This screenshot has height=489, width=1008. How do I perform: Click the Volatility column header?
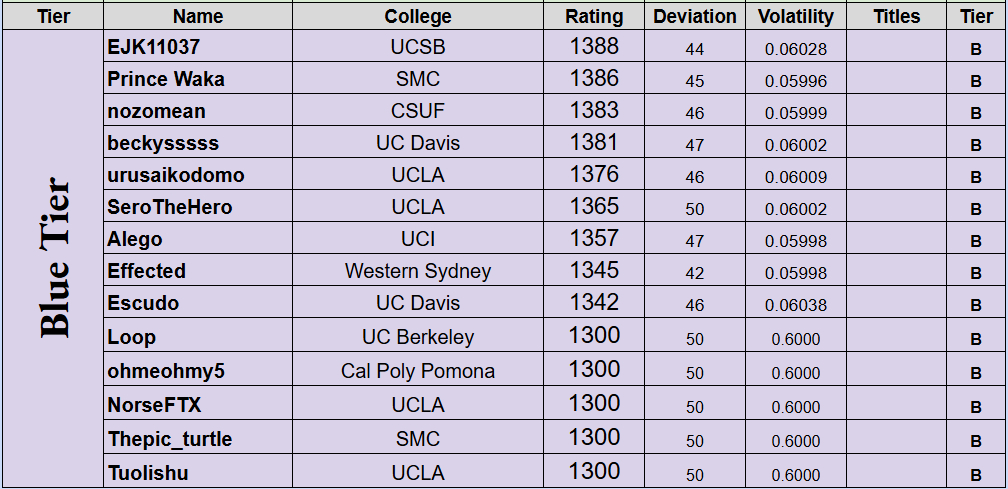coord(795,16)
